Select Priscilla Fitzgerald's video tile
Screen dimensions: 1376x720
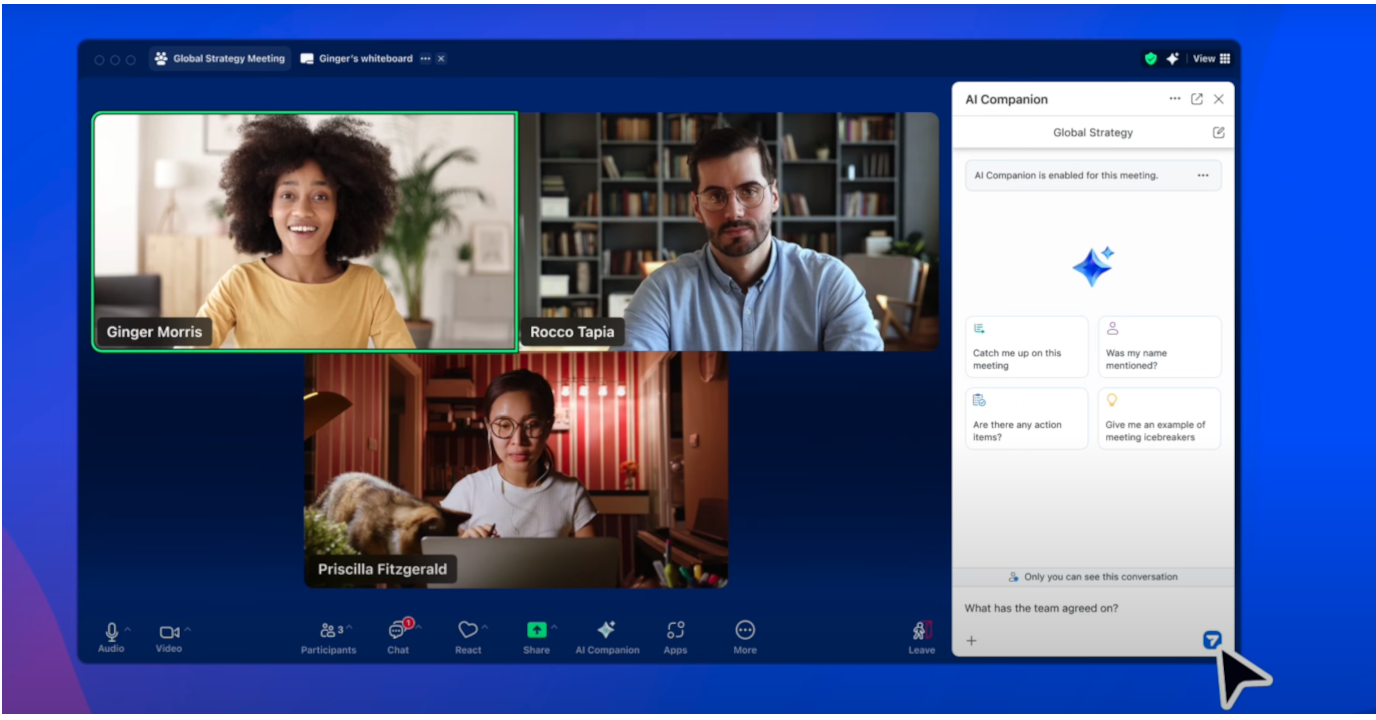click(516, 470)
